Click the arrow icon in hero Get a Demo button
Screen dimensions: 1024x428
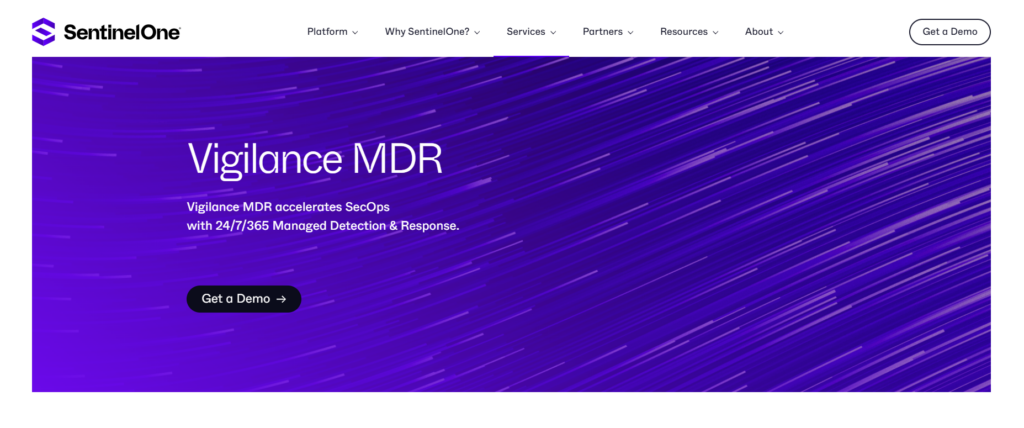[x=281, y=299]
